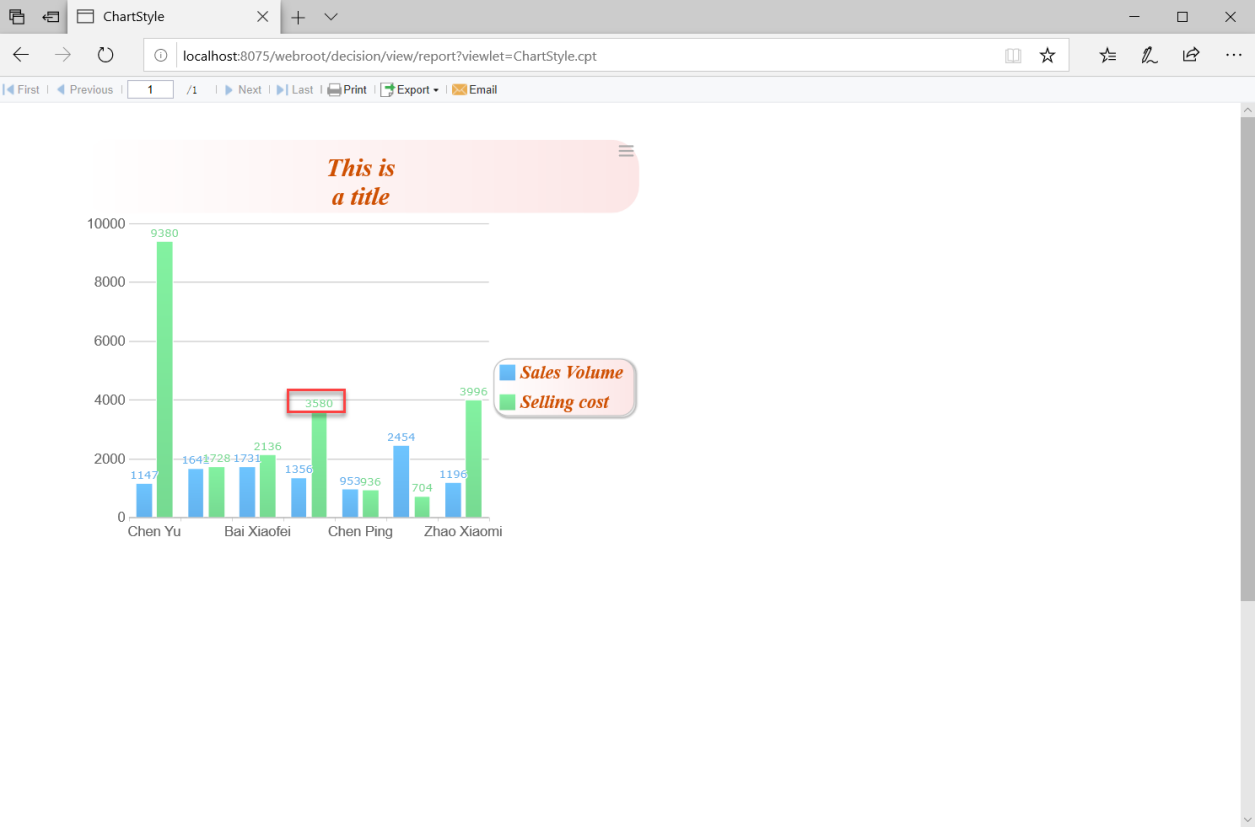
Task: Open the chart's hamburger menu
Action: 626,151
